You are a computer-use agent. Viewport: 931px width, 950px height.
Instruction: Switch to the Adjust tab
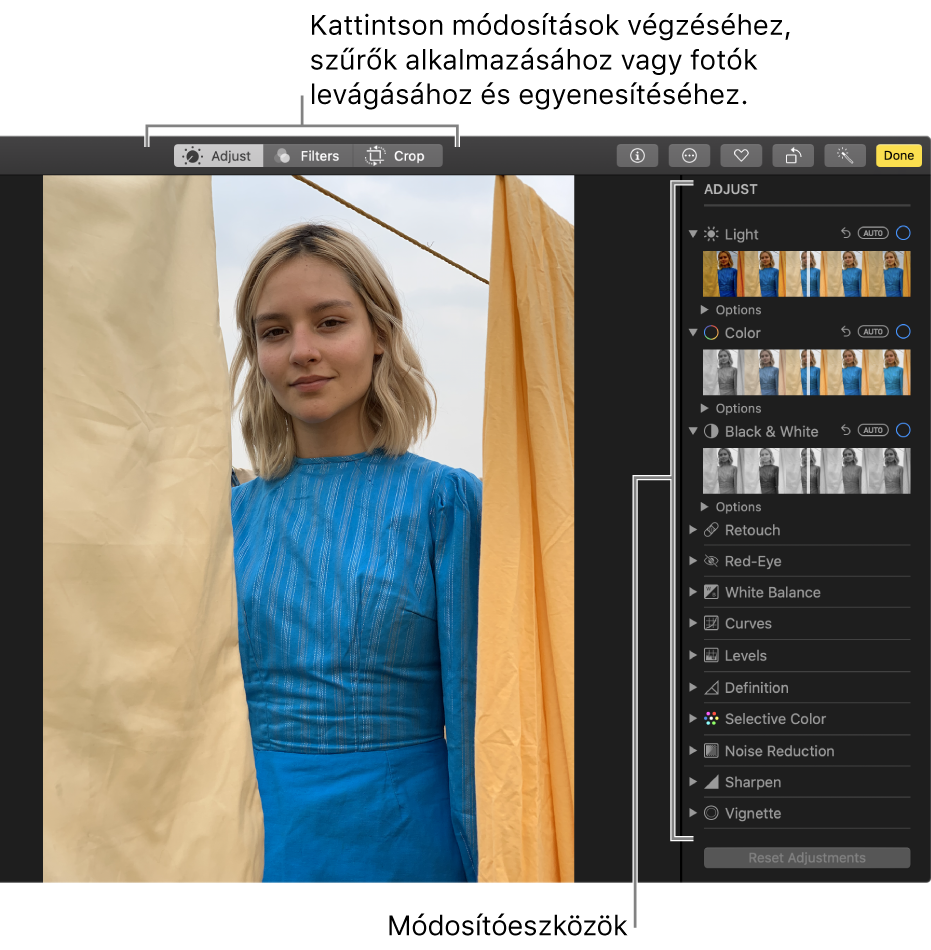(218, 156)
